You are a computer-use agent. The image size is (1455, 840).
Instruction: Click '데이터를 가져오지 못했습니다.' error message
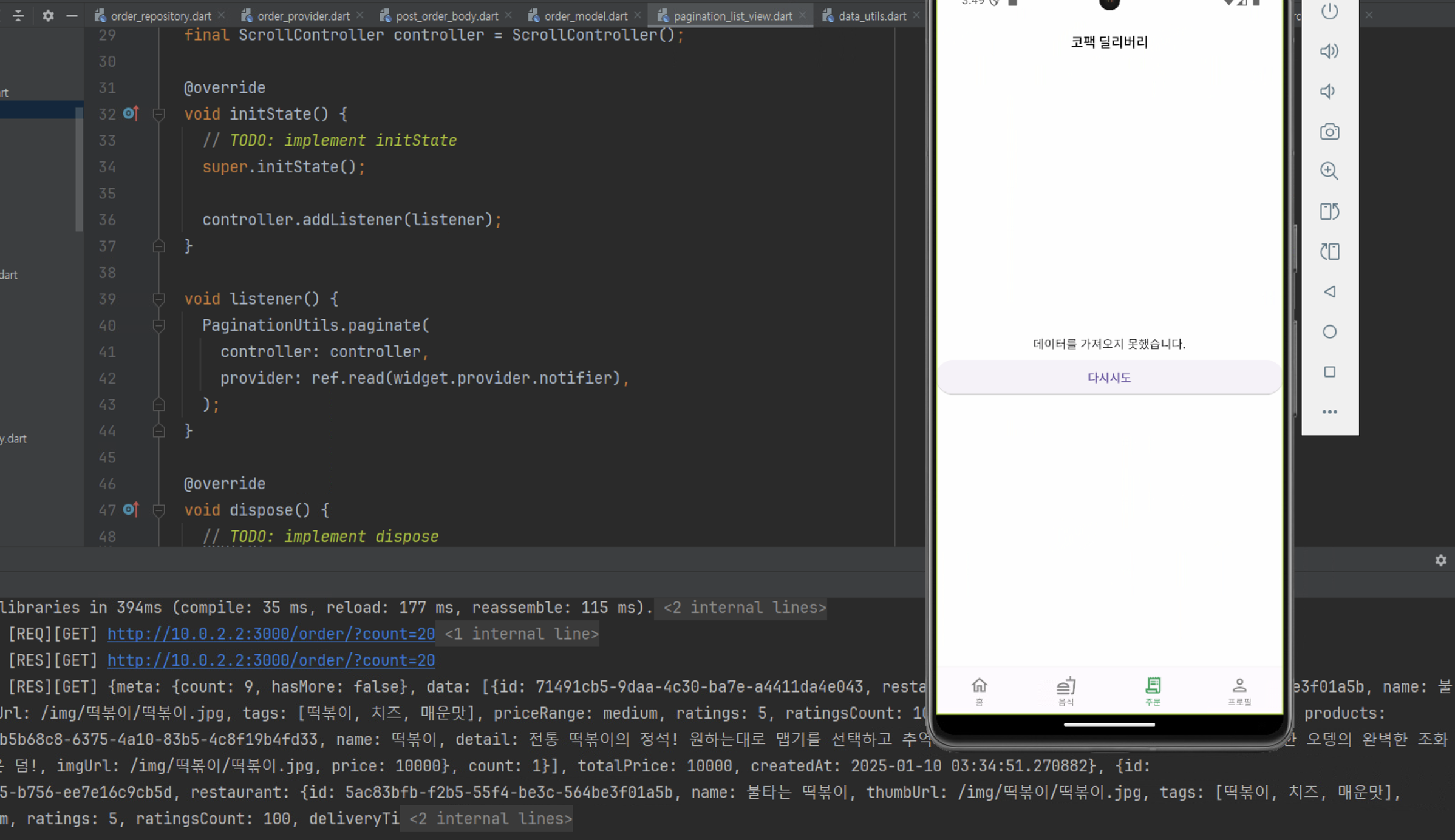coord(1109,344)
